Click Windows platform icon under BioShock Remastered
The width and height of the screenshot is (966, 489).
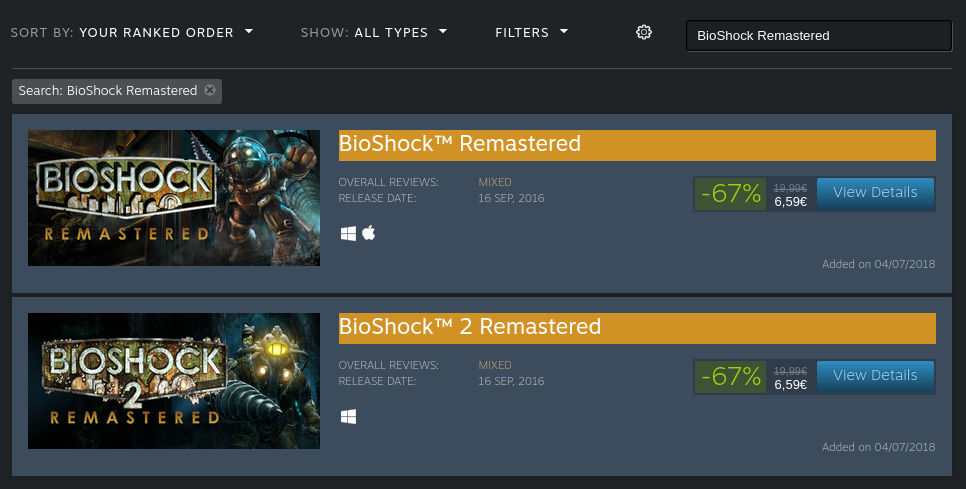pos(348,233)
